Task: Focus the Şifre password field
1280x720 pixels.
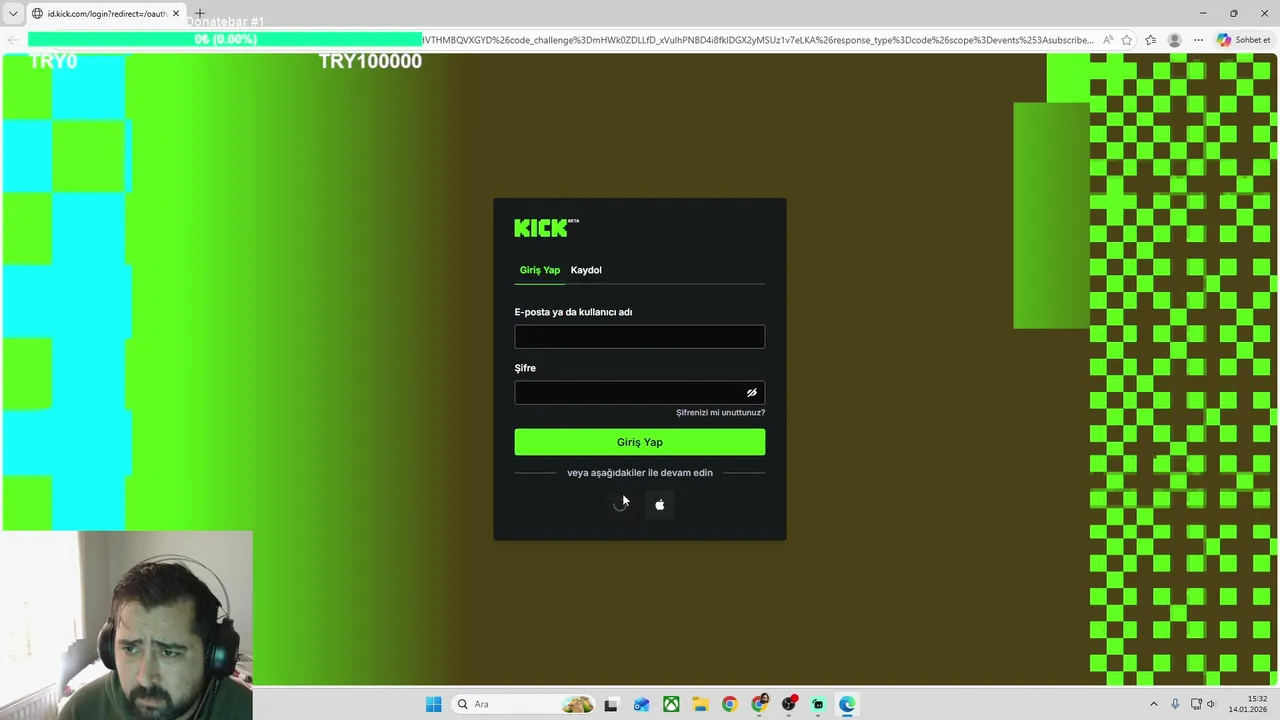Action: (x=640, y=393)
